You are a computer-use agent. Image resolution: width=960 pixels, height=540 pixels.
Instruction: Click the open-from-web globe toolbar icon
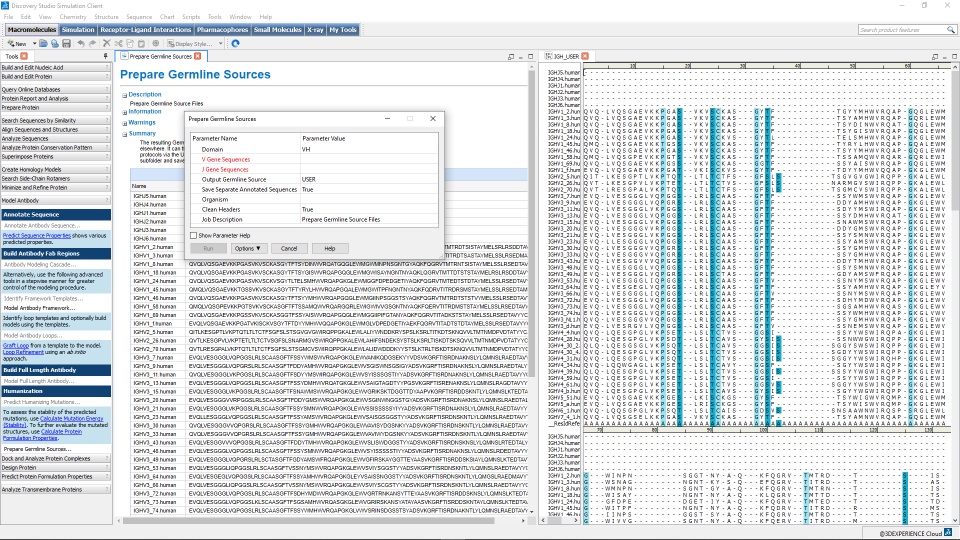pos(55,44)
